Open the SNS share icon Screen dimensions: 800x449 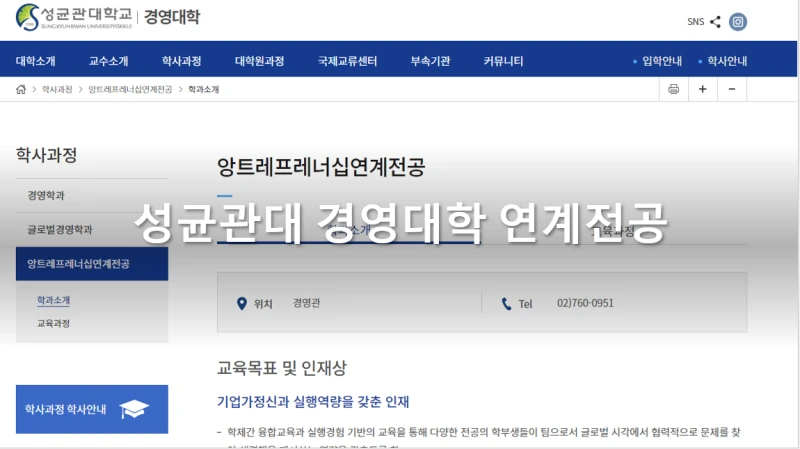click(x=715, y=21)
